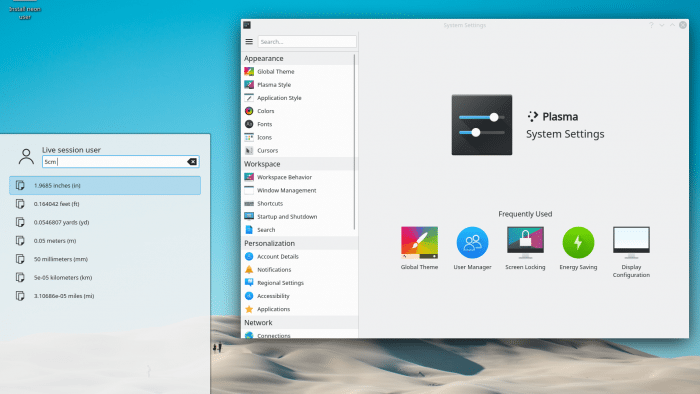Click the System Settings window icon in title bar

click(x=247, y=25)
